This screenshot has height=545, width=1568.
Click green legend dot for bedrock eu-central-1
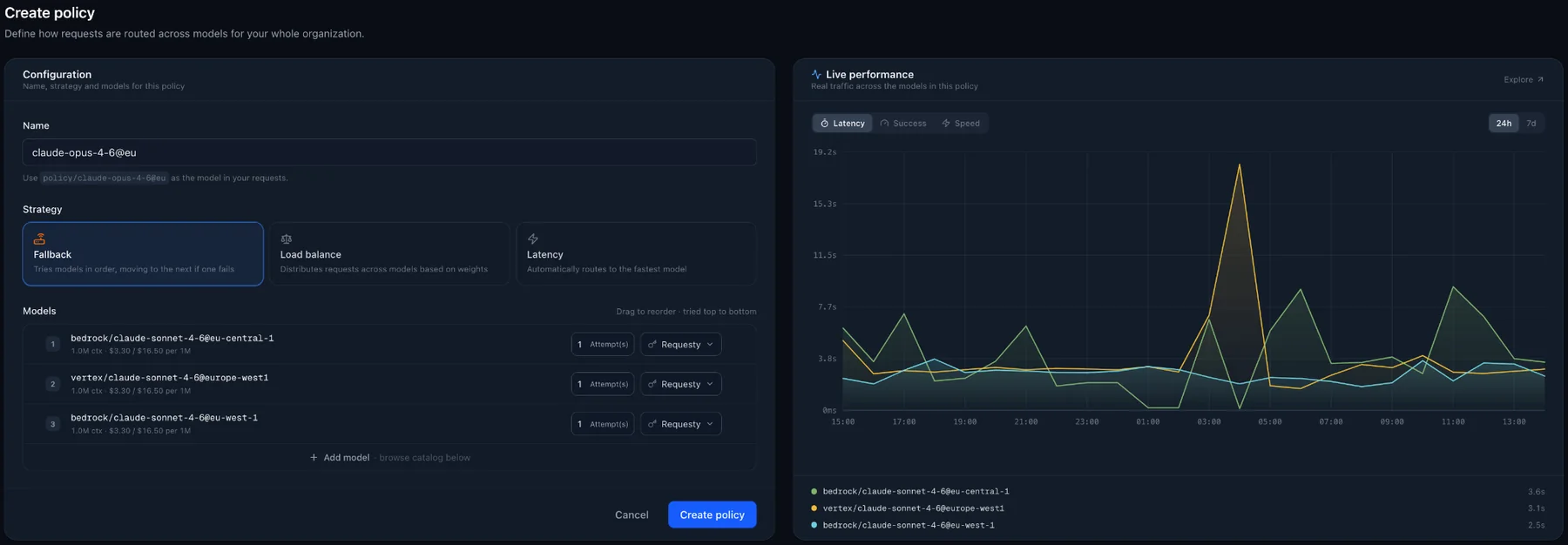pos(814,492)
